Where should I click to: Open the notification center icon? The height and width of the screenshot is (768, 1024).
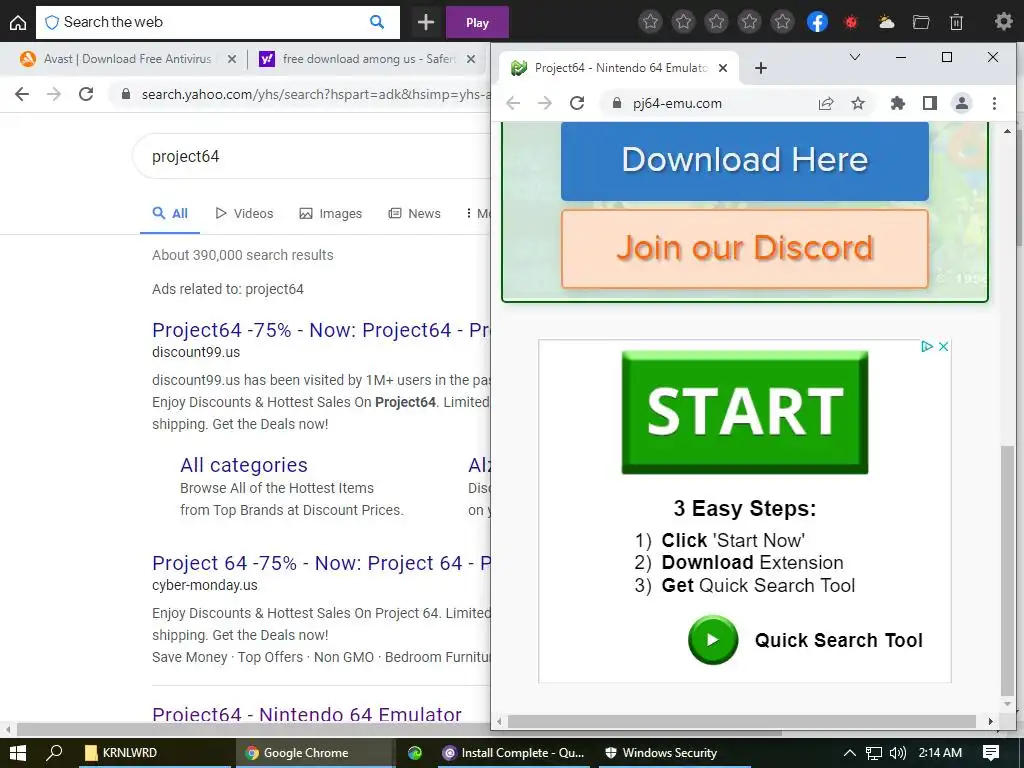pyautogui.click(x=991, y=753)
